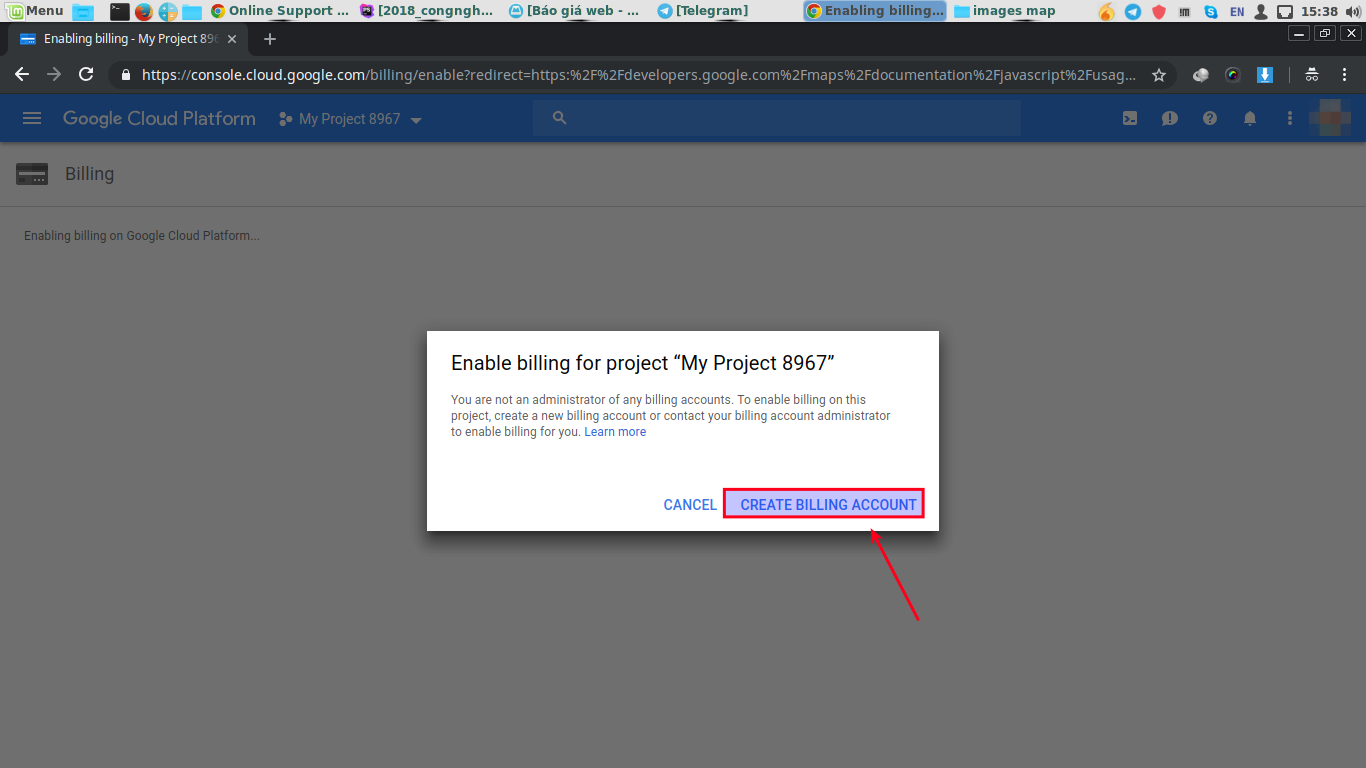This screenshot has height=768, width=1366.
Task: Click the padlock site info icon
Action: pyautogui.click(x=126, y=75)
